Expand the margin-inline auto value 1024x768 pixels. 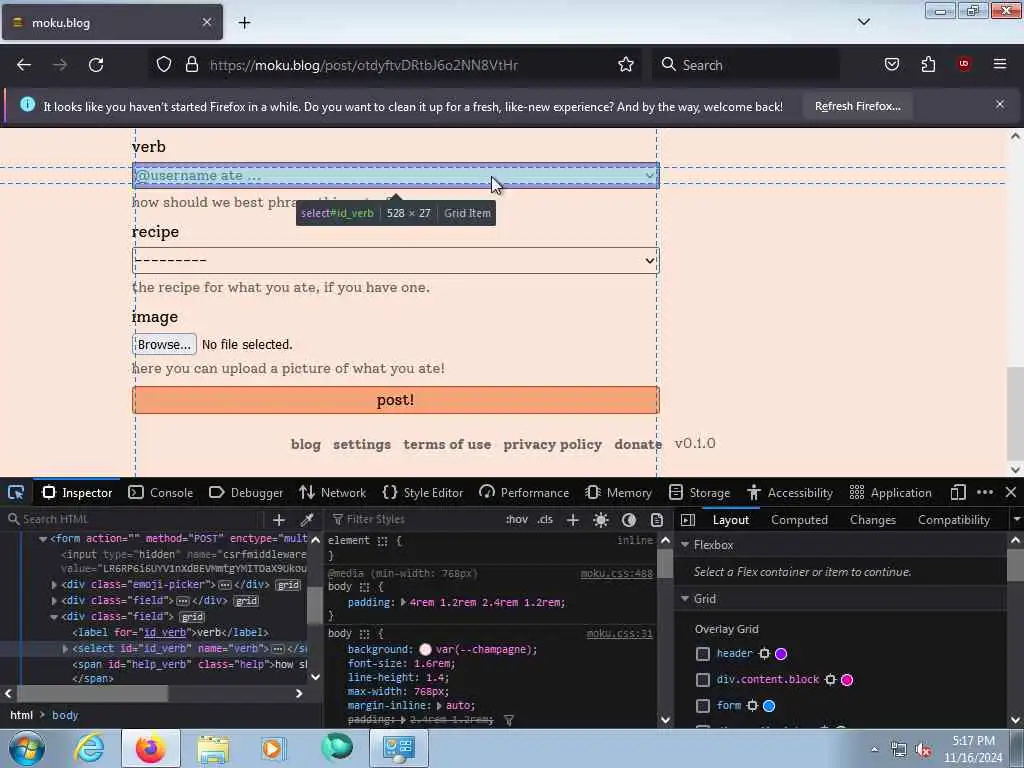tap(440, 705)
